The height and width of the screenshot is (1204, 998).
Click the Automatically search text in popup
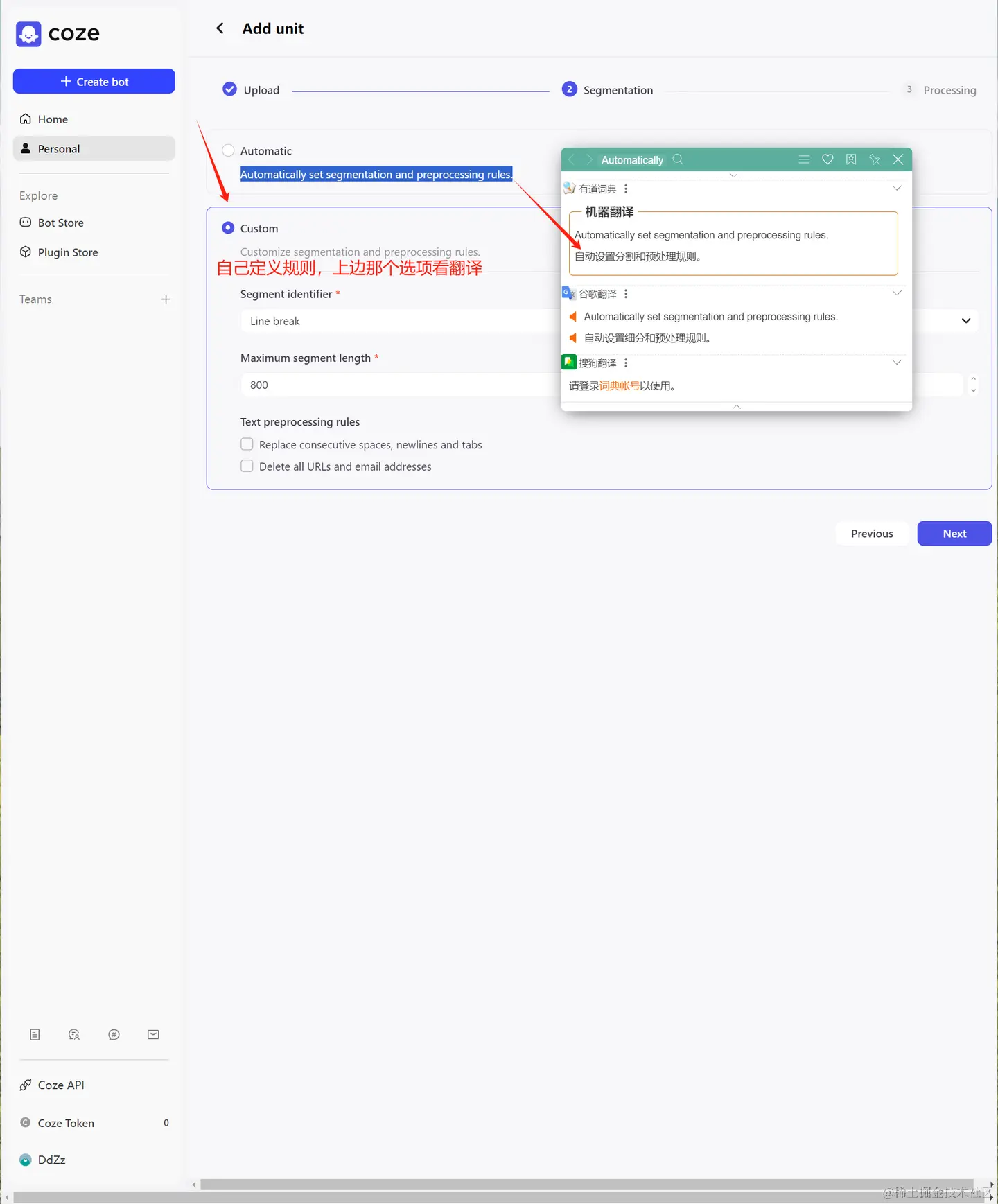(632, 160)
